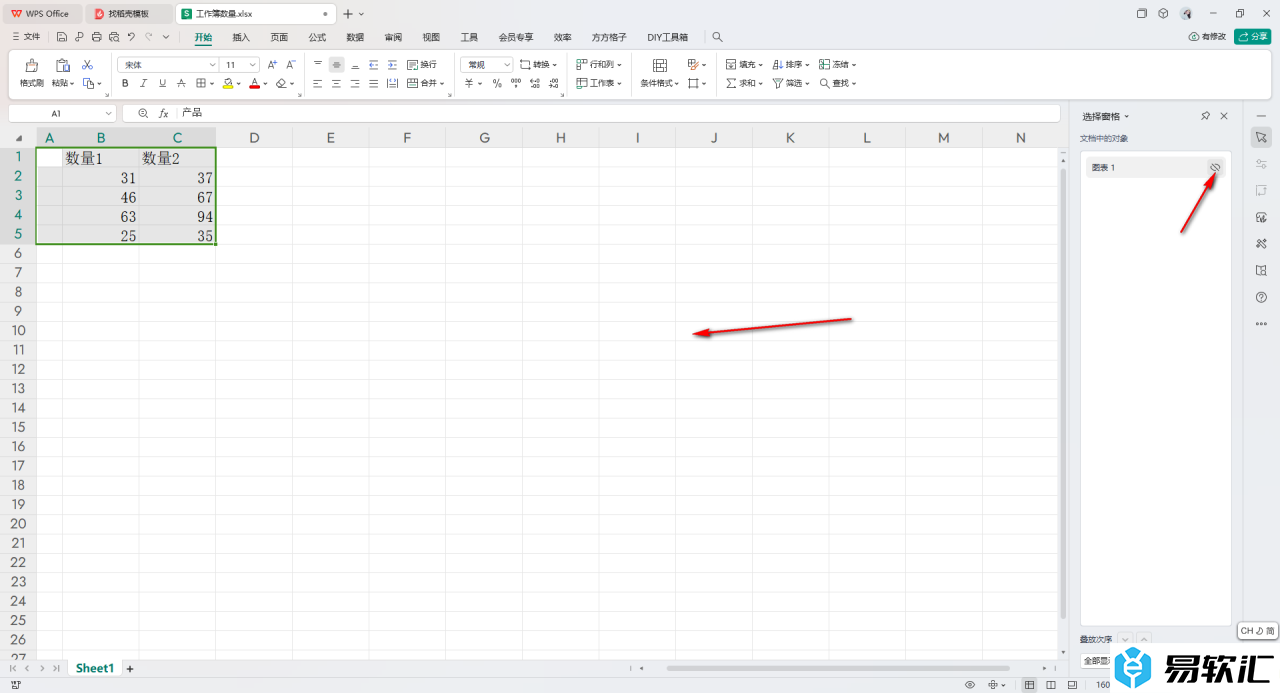Click the Save icon in quick toolbar
The image size is (1280, 693).
pos(62,37)
